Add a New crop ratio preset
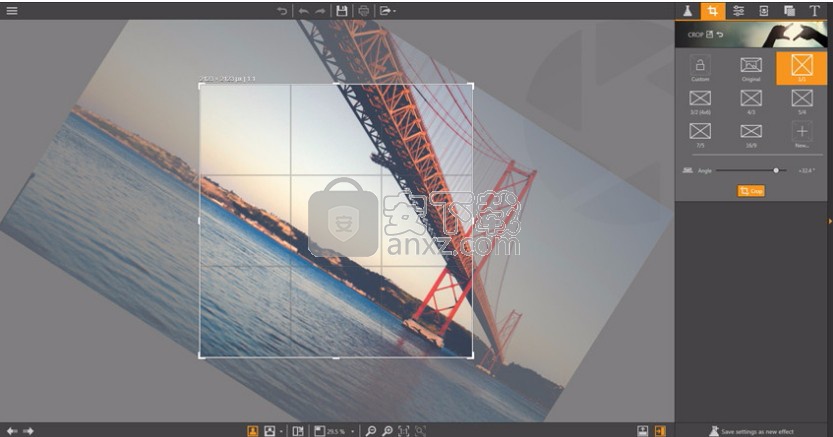This screenshot has height=437, width=833. (x=802, y=135)
